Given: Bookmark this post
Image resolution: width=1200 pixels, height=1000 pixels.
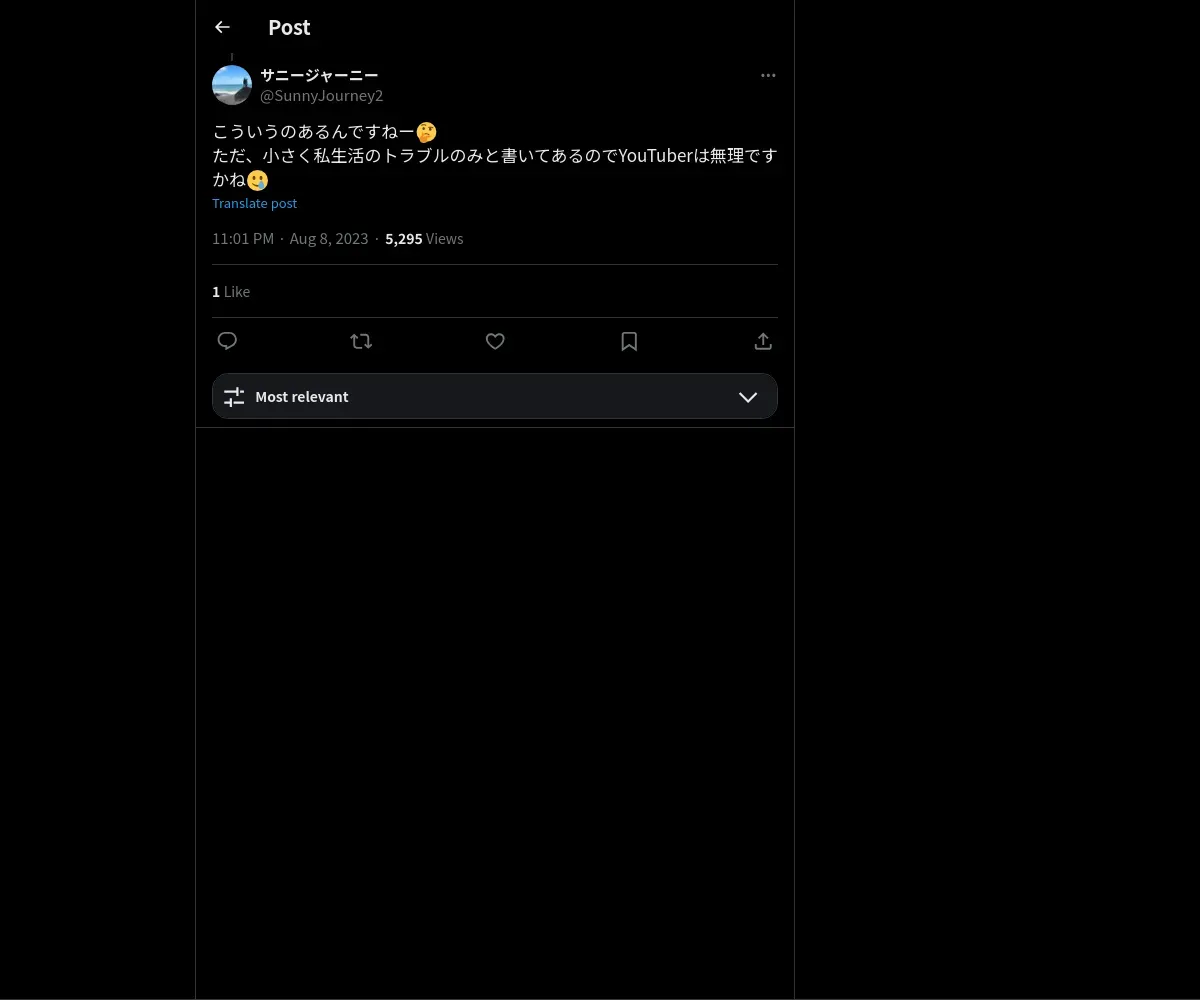Looking at the screenshot, I should [x=629, y=341].
